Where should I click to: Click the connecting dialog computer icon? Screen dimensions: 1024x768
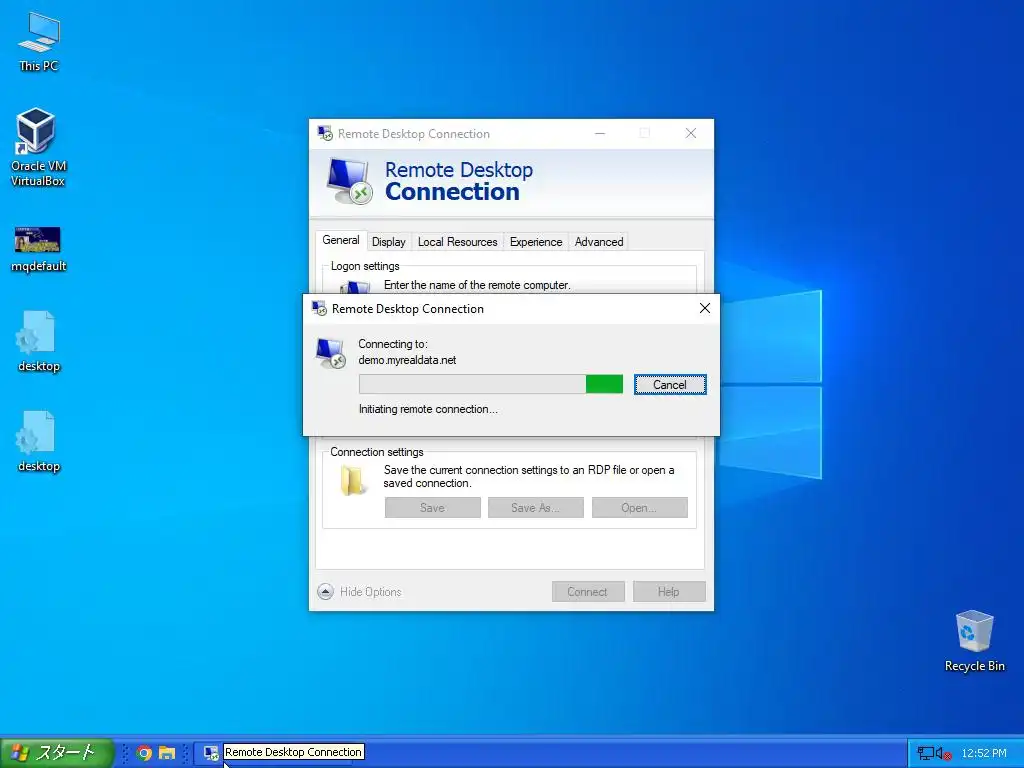330,353
